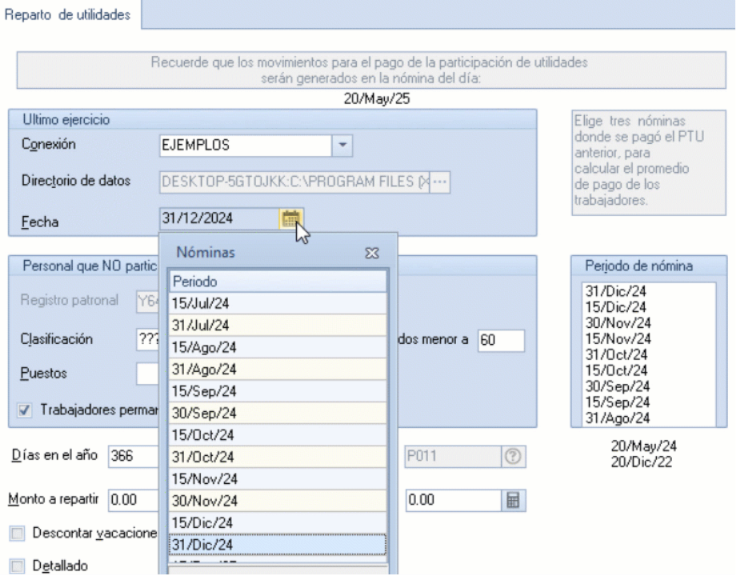Click the Fecha date field 31/12/2024

tap(219, 219)
